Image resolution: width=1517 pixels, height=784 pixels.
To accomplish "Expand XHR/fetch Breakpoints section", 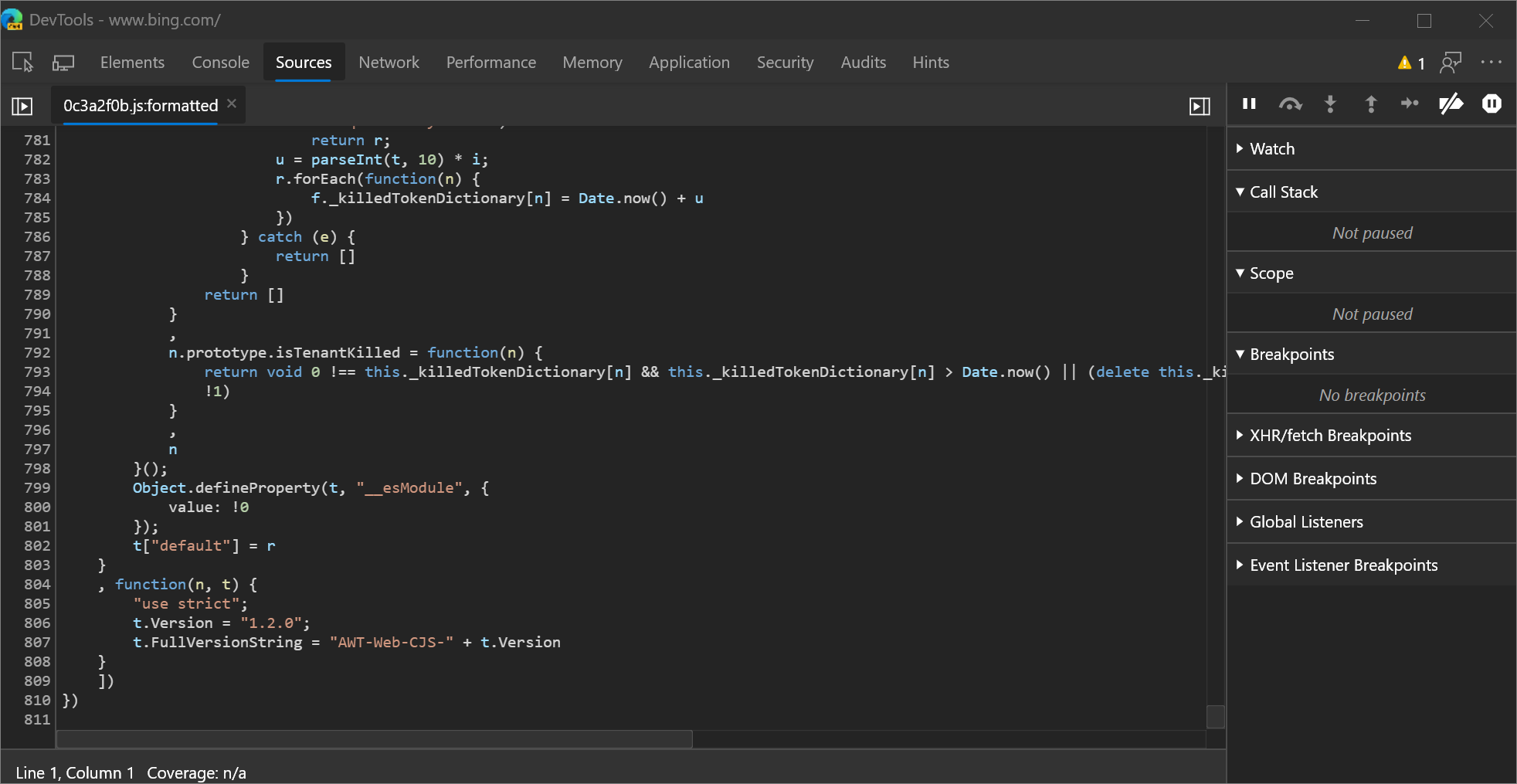I will pos(1329,436).
